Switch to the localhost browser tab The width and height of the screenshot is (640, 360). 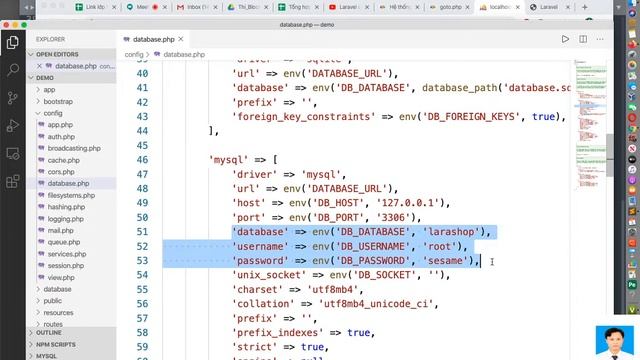499,7
